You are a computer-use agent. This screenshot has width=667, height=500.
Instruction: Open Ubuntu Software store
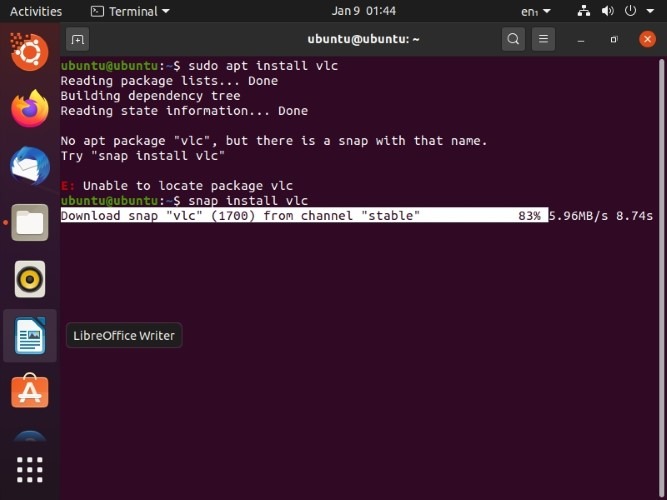[x=30, y=391]
